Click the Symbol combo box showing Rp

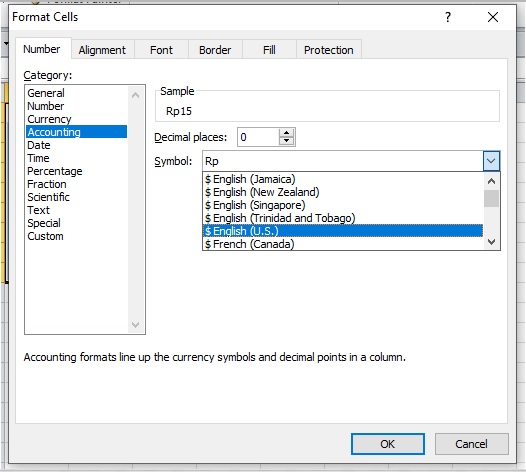click(343, 161)
